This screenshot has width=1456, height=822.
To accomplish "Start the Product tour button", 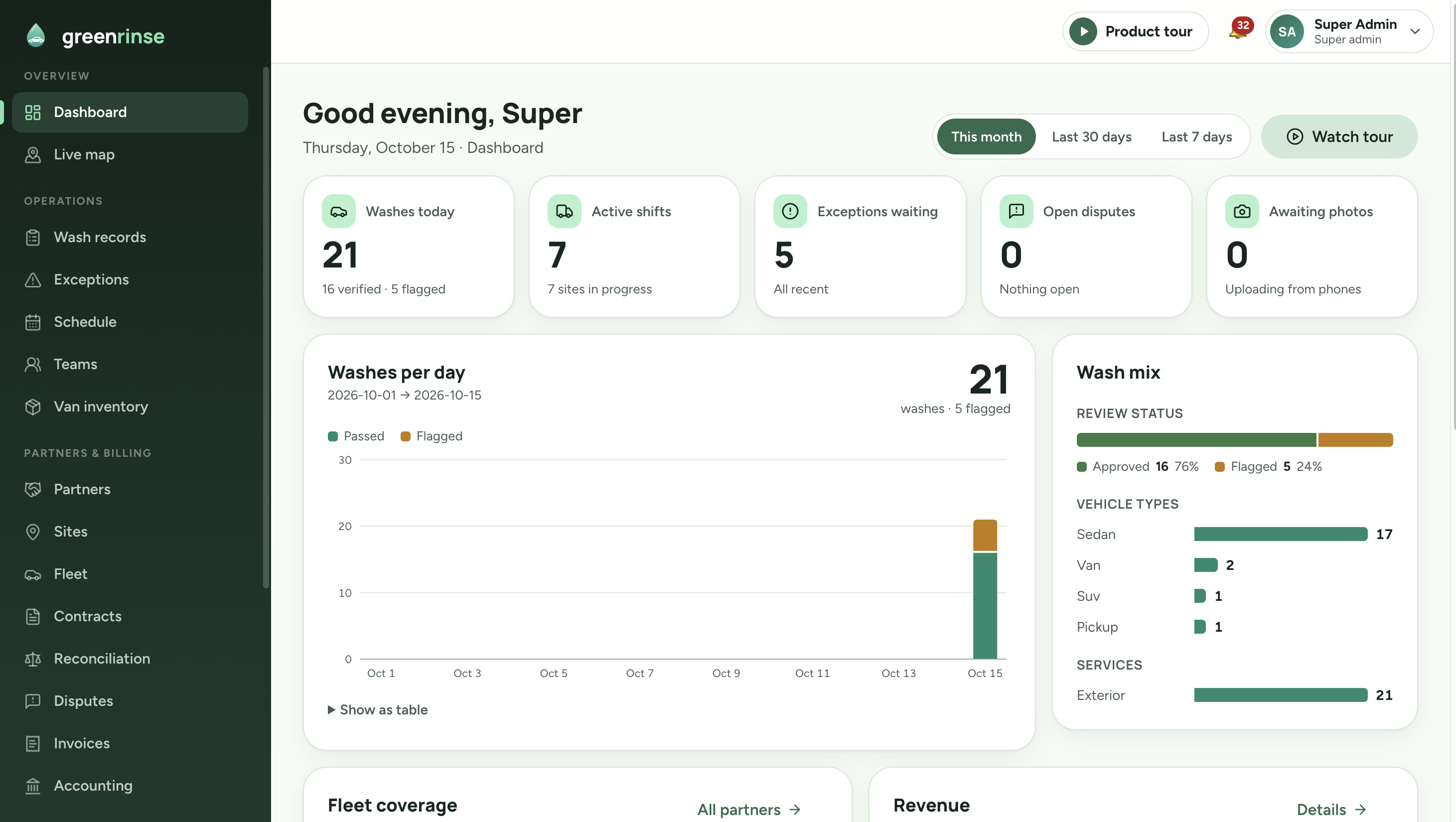I will [x=1136, y=32].
